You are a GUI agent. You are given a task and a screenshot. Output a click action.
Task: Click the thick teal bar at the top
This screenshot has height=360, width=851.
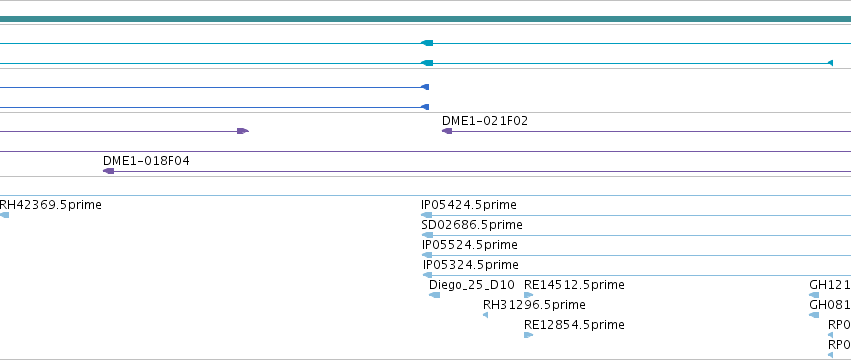click(x=426, y=20)
